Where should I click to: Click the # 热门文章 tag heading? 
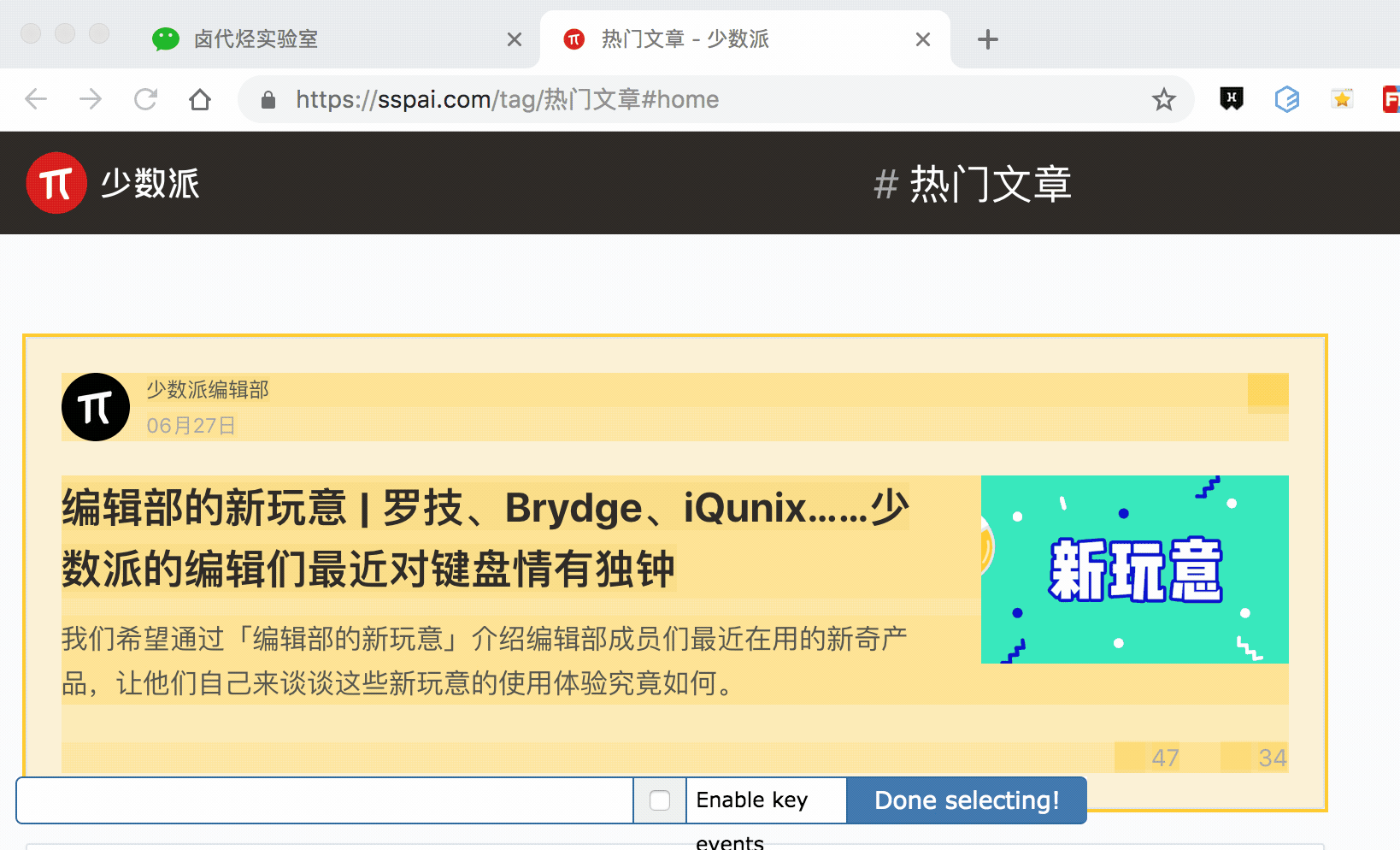(x=973, y=184)
